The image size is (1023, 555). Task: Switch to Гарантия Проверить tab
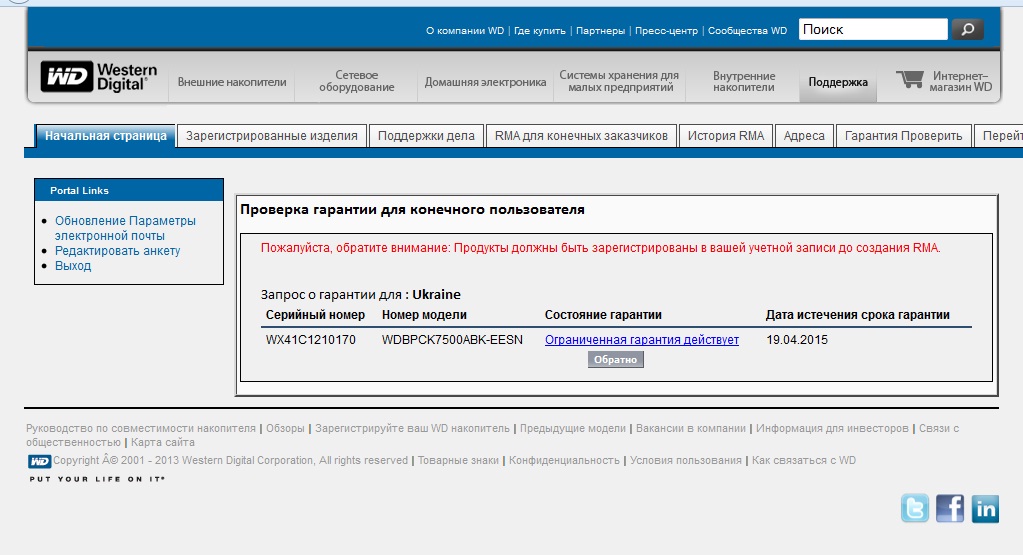point(904,136)
